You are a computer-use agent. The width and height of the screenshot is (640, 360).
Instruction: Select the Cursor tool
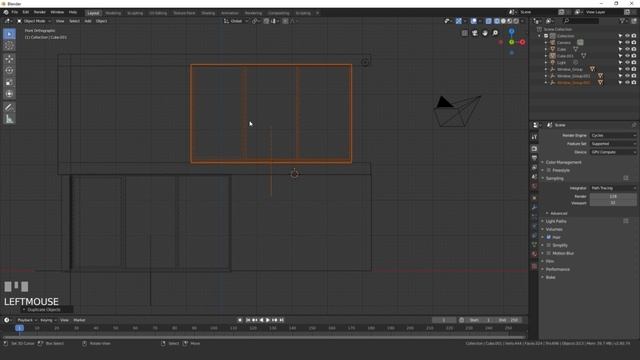(9, 46)
